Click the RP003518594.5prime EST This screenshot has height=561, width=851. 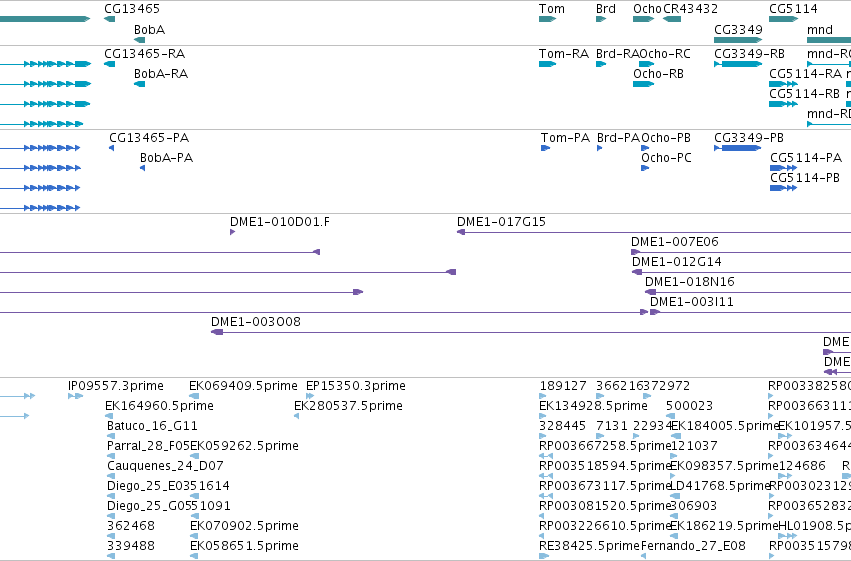pyautogui.click(x=545, y=476)
